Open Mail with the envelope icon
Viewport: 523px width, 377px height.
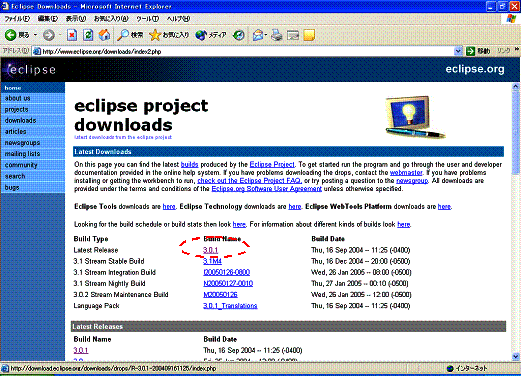(x=257, y=35)
